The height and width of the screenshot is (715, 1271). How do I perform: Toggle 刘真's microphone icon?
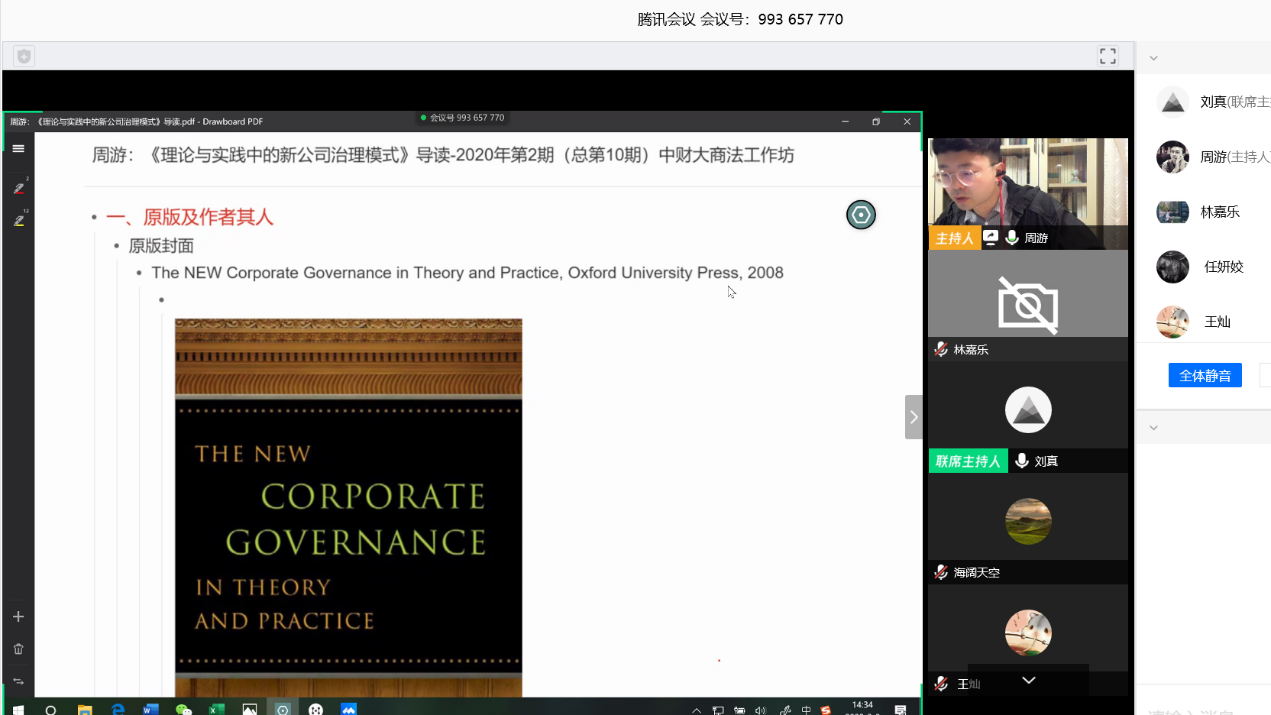1022,461
